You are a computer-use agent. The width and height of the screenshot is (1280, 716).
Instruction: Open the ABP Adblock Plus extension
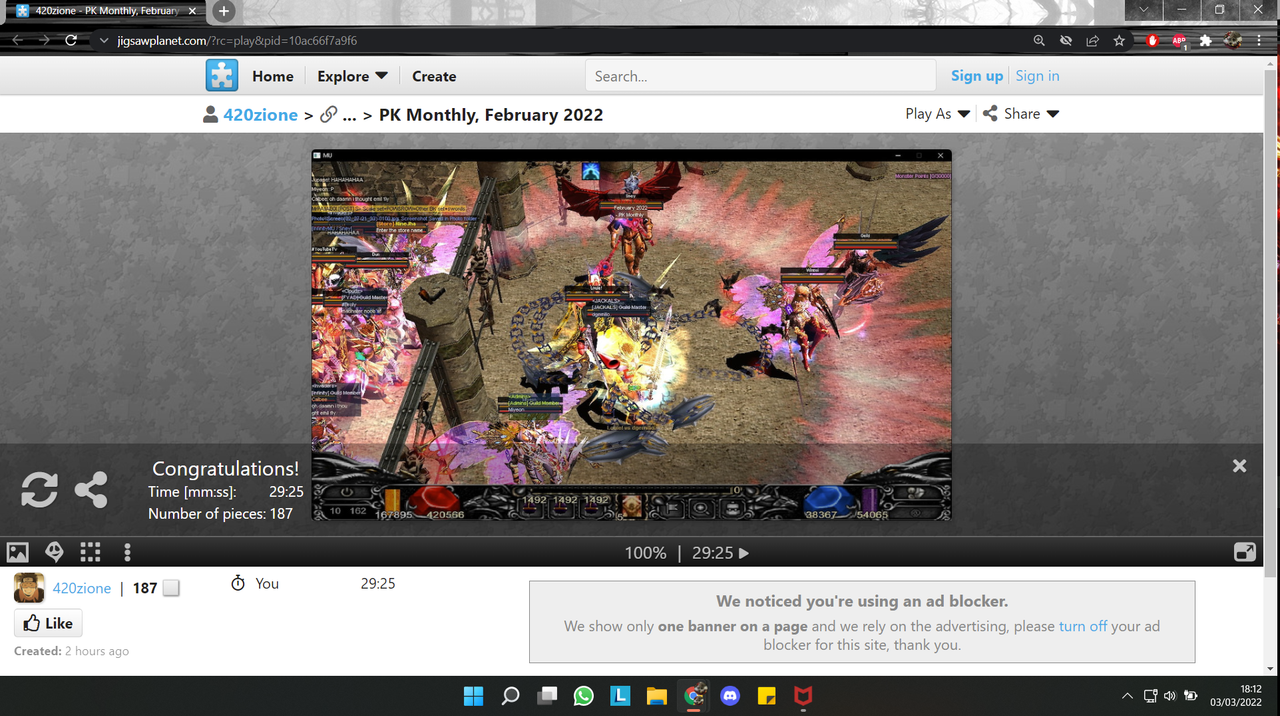click(x=1179, y=41)
